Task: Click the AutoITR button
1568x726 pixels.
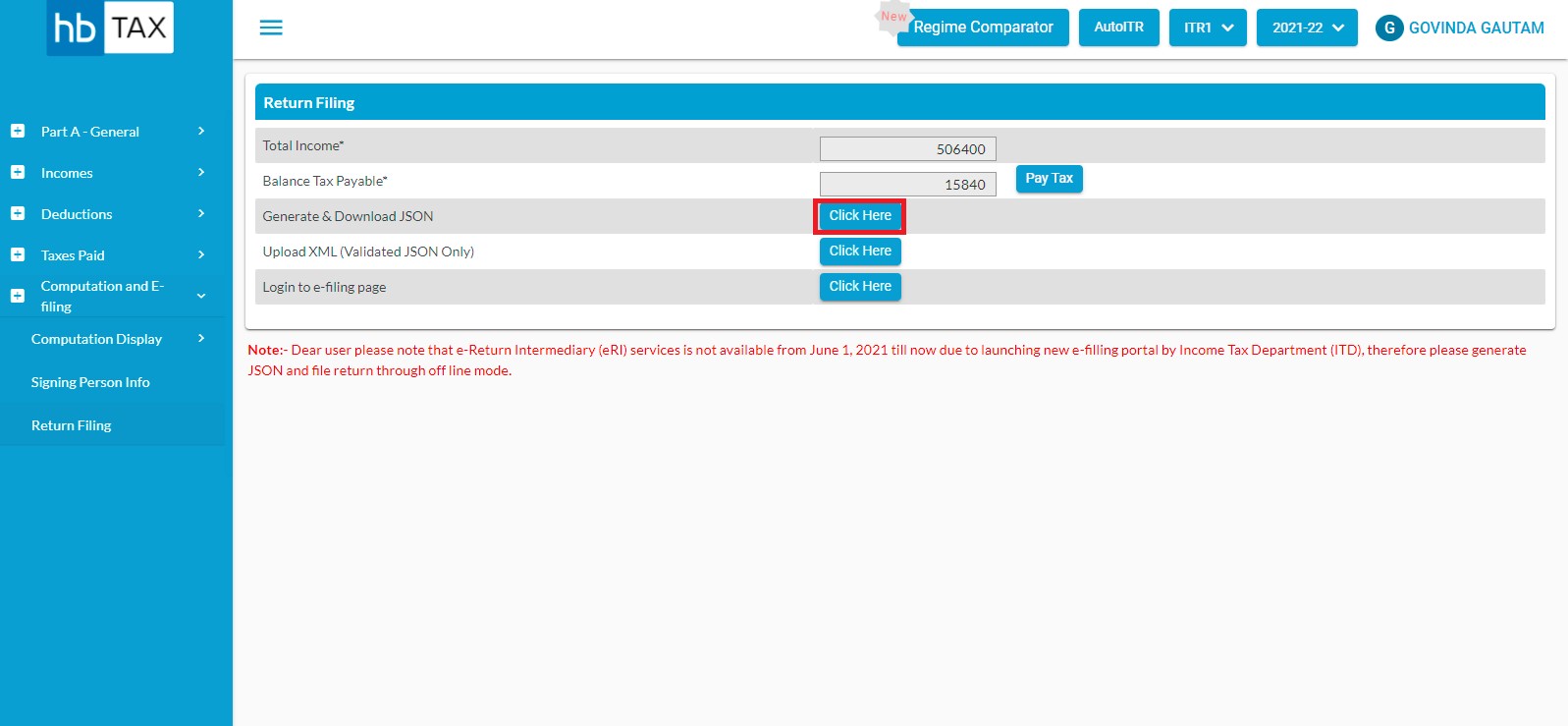Action: coord(1119,28)
